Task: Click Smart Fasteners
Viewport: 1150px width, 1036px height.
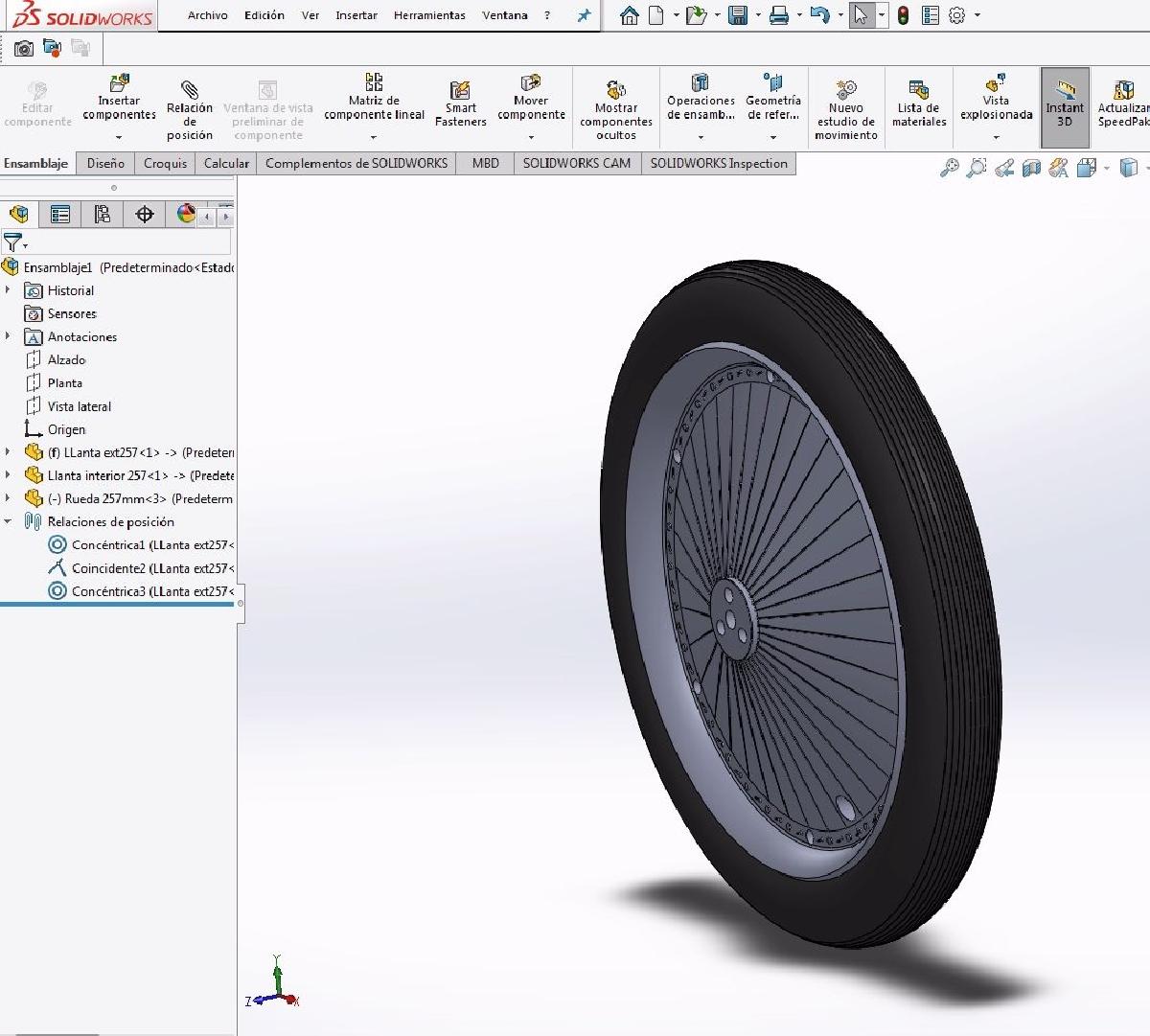Action: pyautogui.click(x=460, y=103)
